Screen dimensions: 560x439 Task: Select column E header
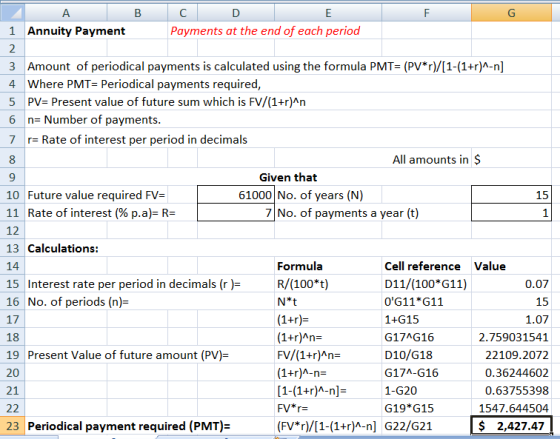(328, 13)
